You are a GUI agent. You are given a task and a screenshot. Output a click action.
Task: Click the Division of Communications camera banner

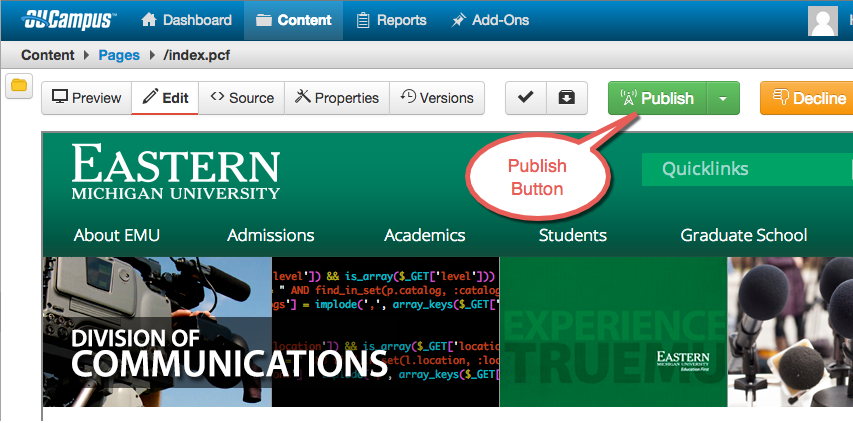click(157, 332)
